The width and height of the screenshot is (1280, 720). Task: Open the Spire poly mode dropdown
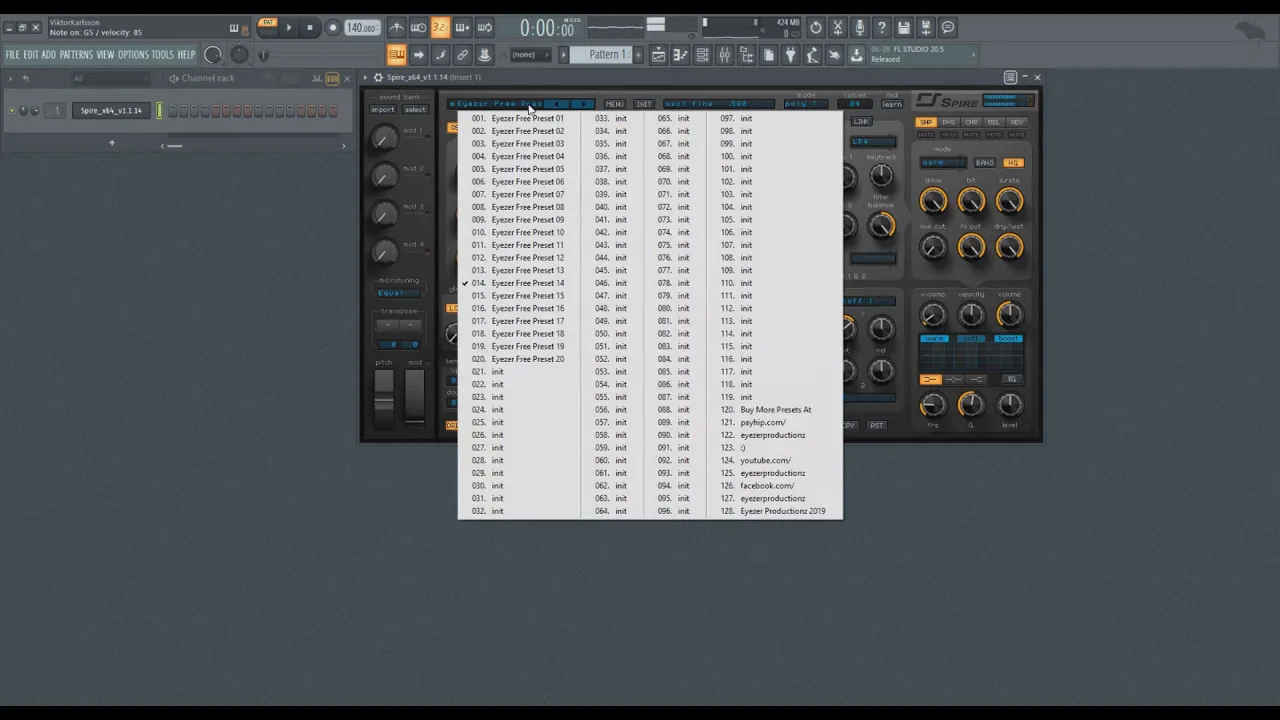tap(806, 104)
